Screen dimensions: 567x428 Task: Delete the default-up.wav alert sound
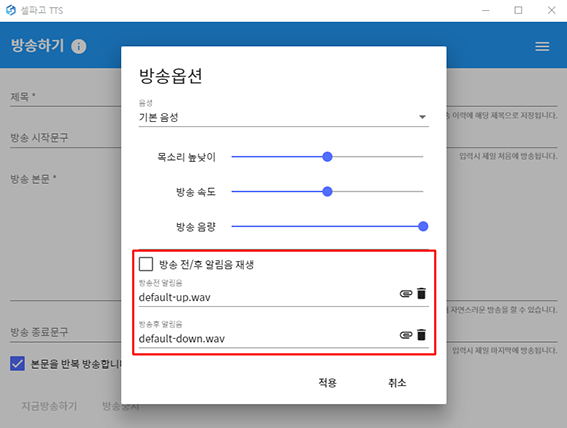(421, 293)
